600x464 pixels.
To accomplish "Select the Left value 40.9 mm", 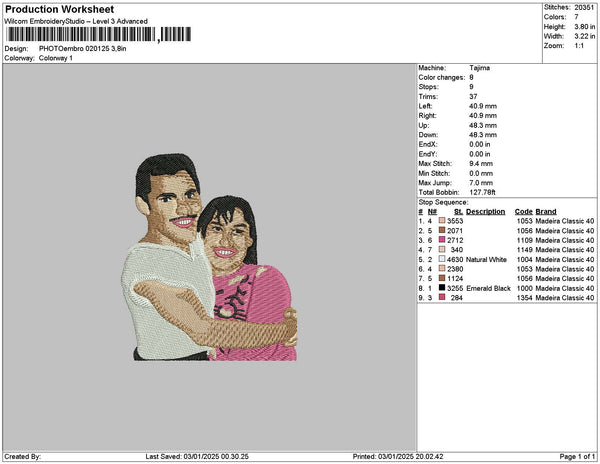I will 483,106.
